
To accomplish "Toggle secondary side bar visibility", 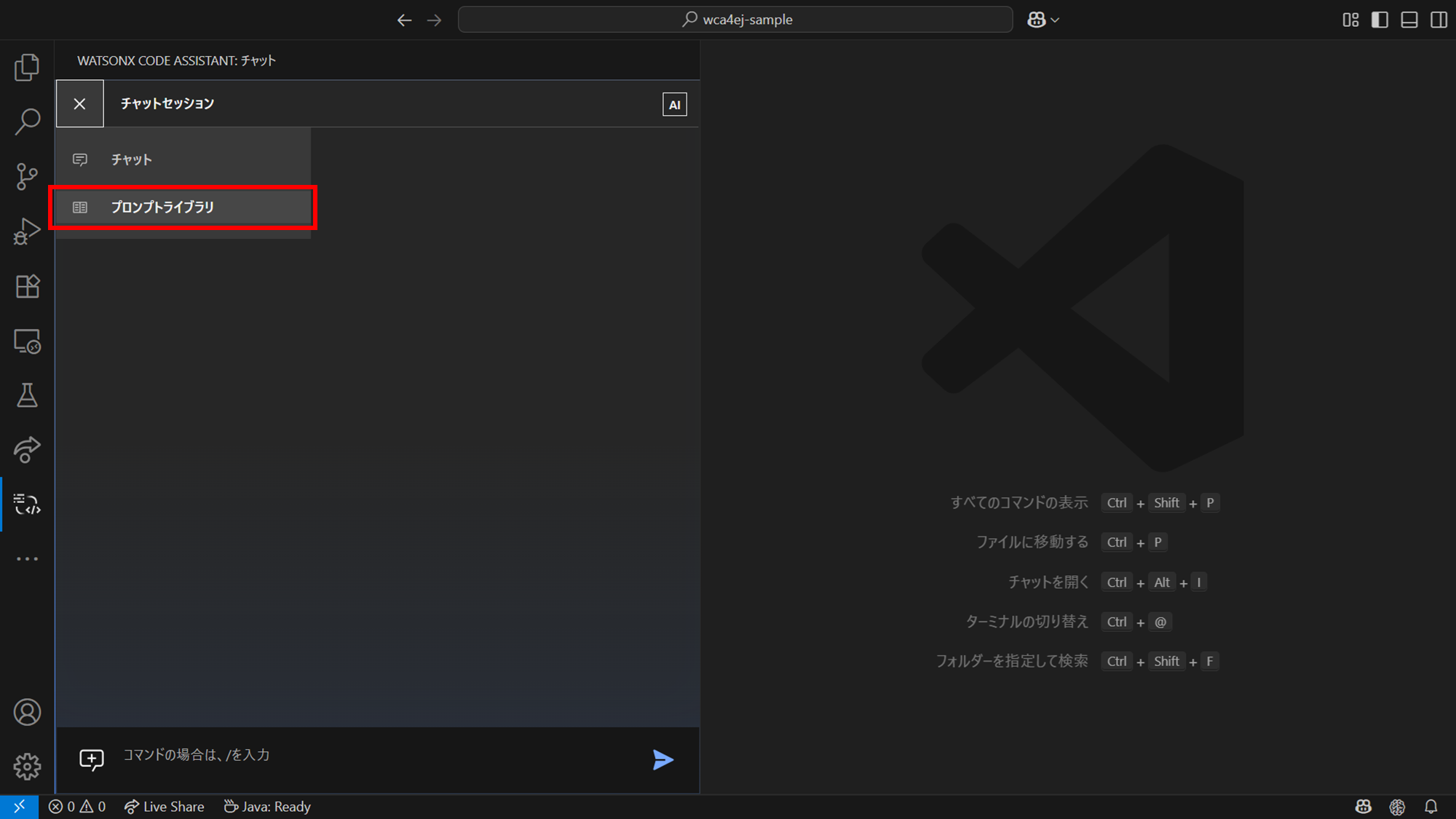I will [1439, 20].
